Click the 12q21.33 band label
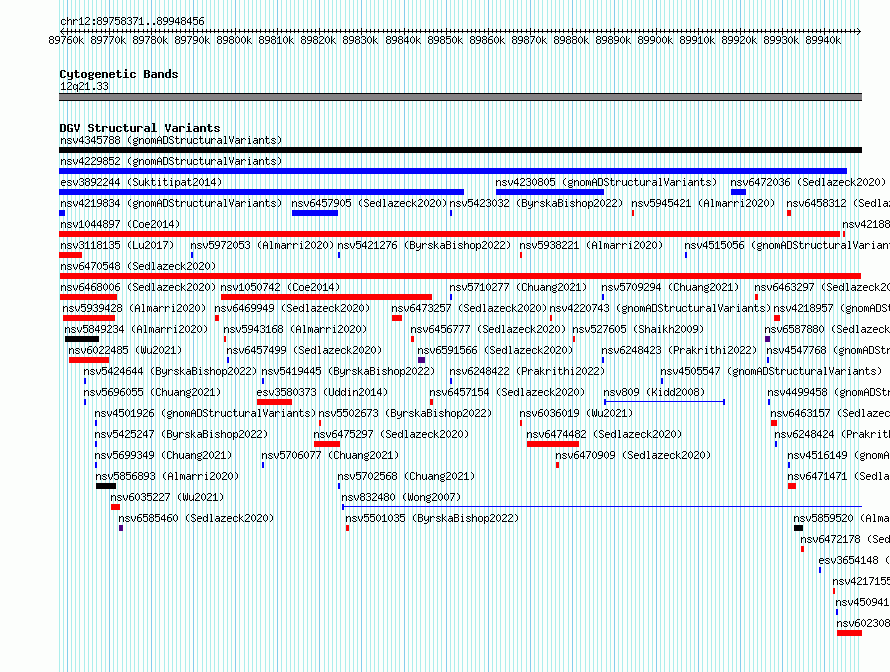890x672 pixels. tap(84, 86)
